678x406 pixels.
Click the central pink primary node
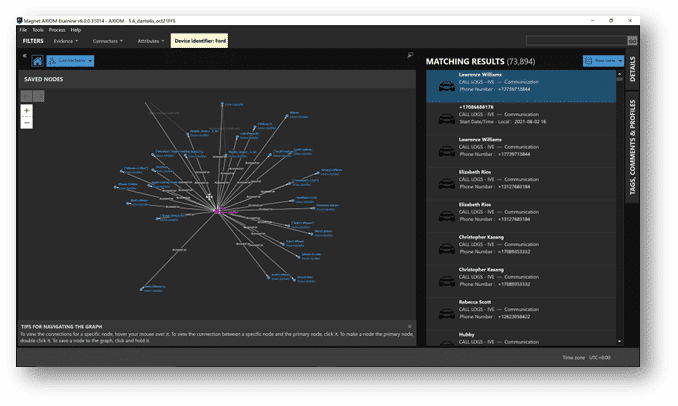[219, 210]
